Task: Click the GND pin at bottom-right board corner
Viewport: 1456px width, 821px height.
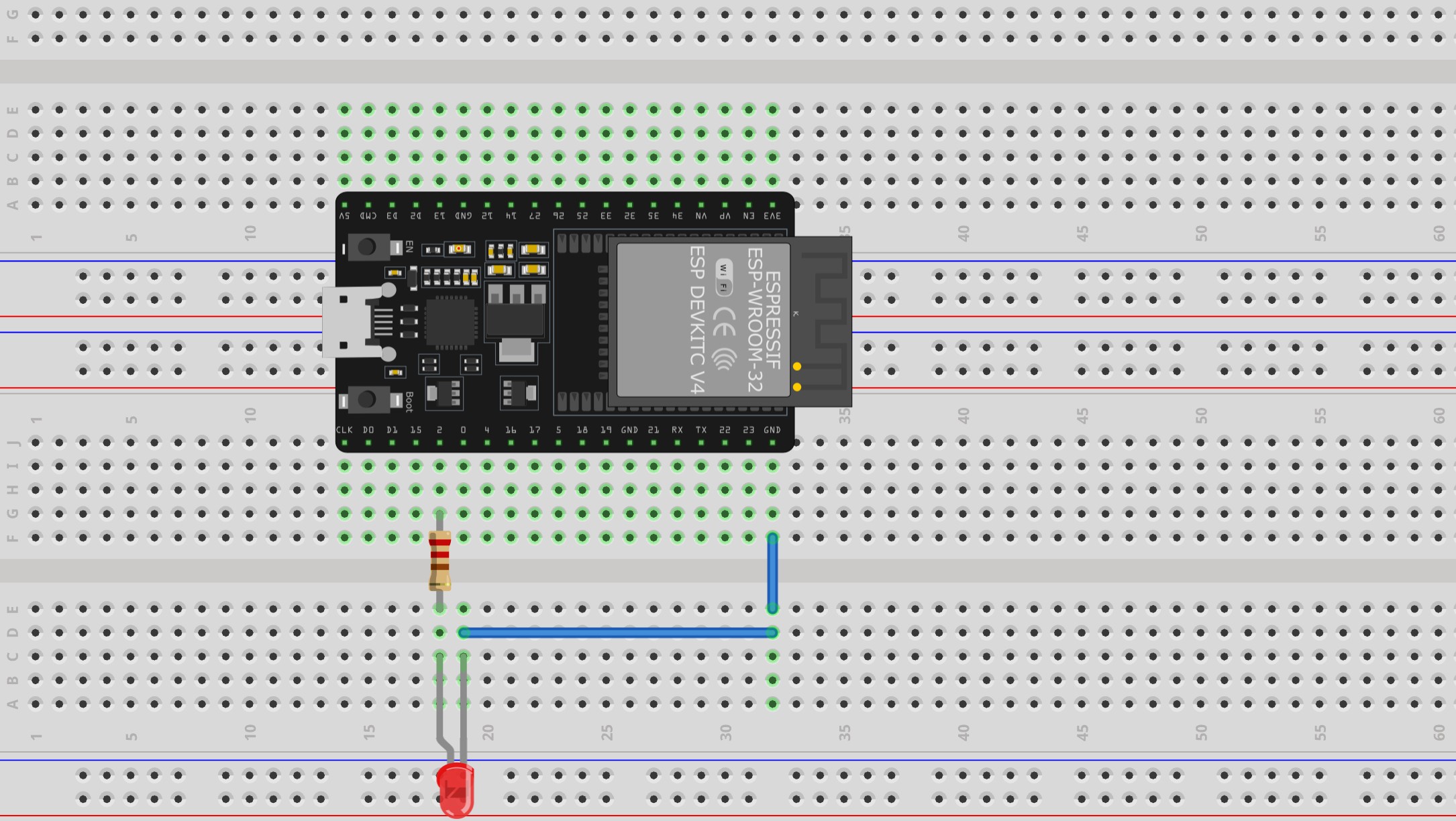Action: (x=772, y=442)
